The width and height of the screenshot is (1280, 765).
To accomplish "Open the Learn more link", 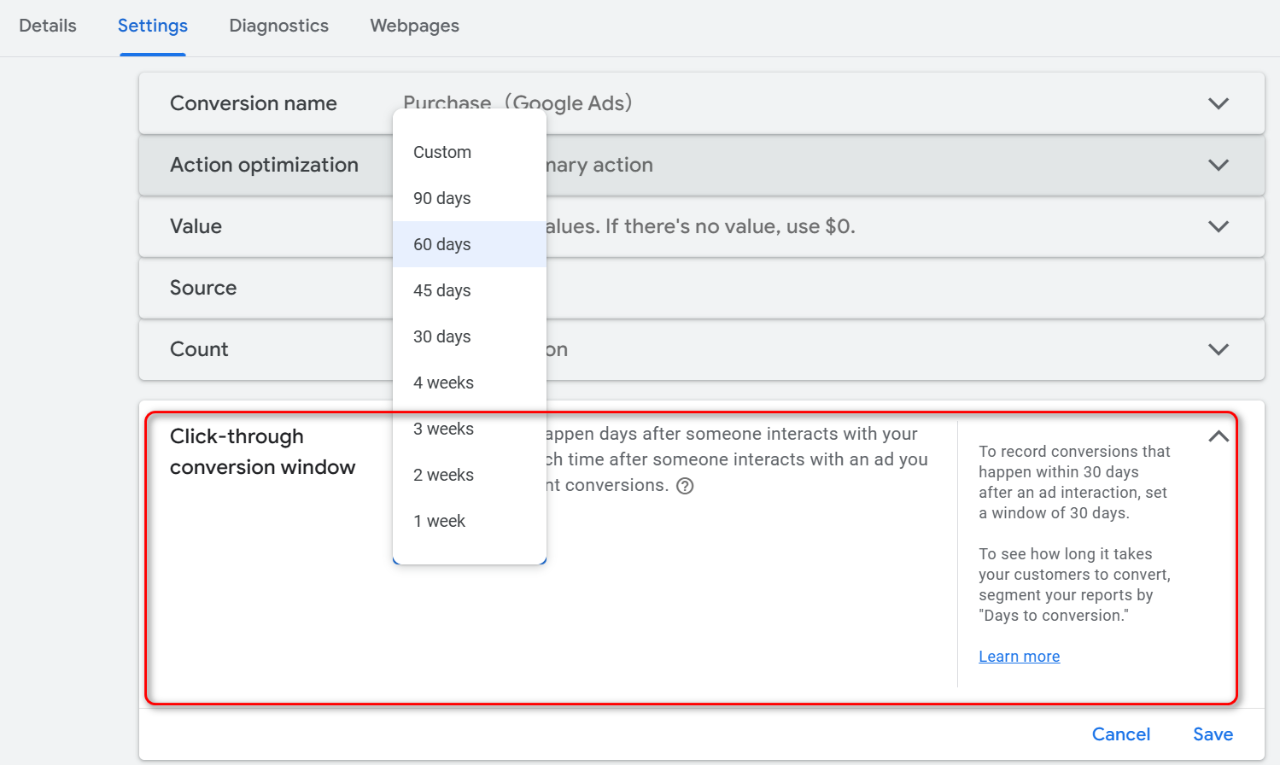I will [1019, 656].
